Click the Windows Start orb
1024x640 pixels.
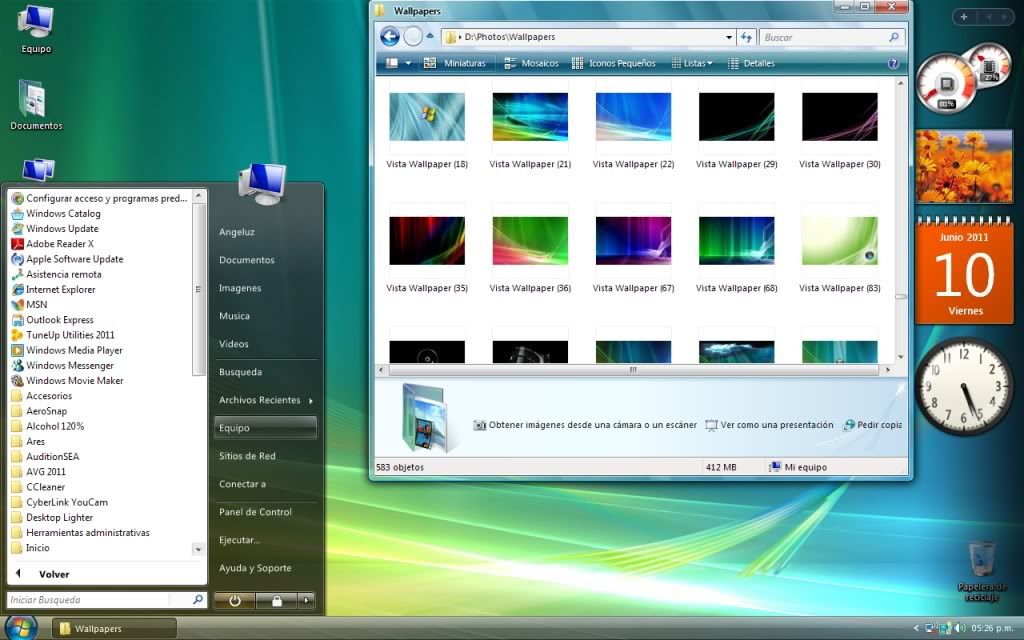click(x=21, y=628)
